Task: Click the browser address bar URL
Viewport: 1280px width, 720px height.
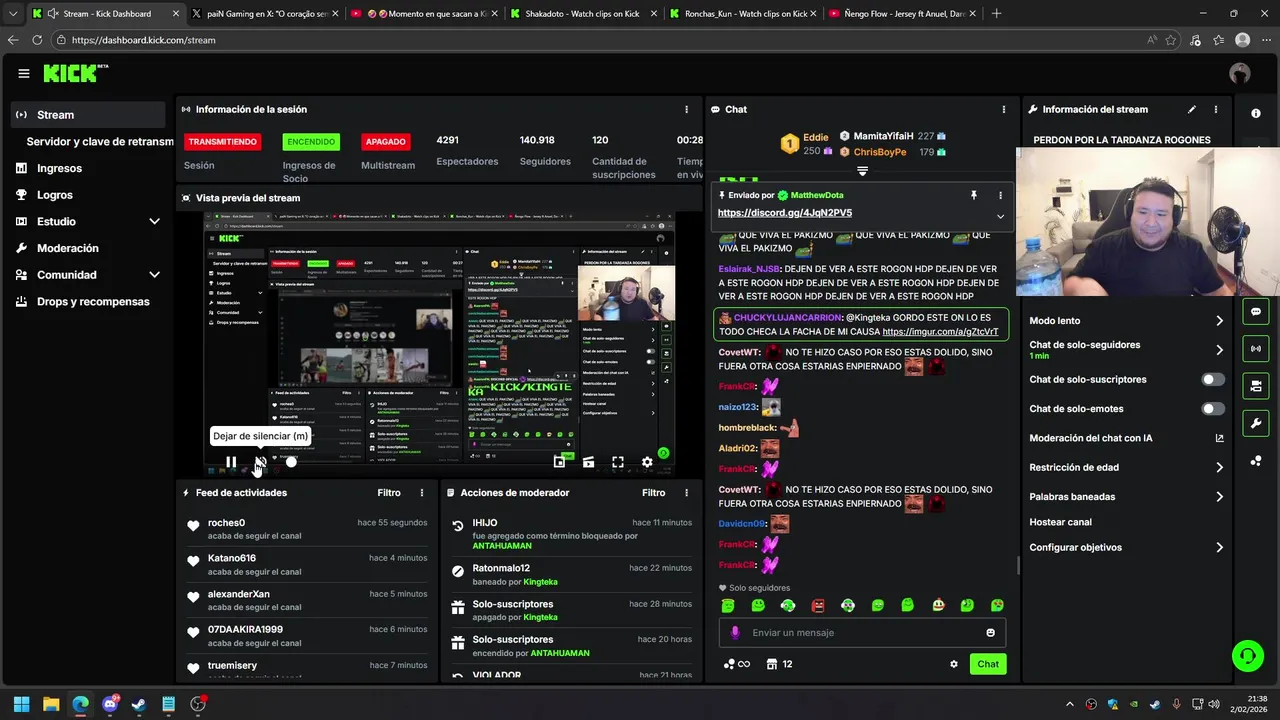Action: pos(144,40)
